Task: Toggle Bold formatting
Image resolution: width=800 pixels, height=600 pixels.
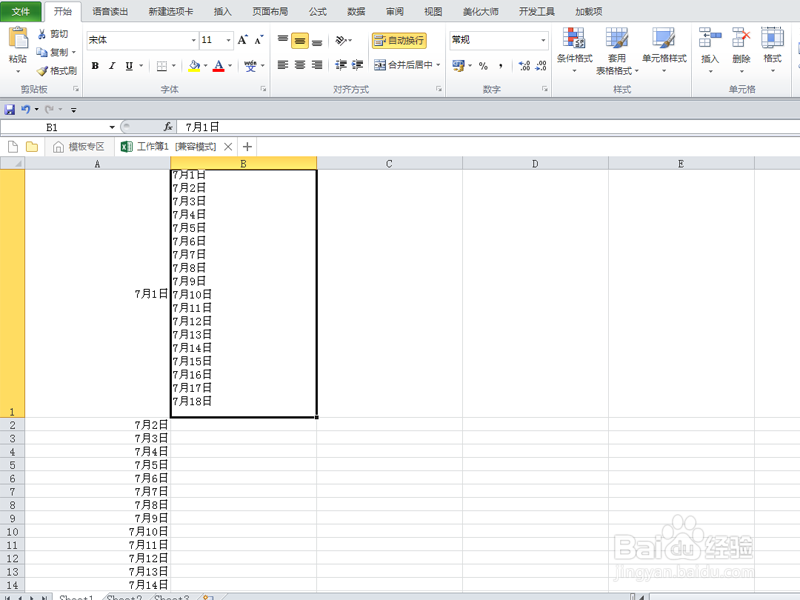Action: [x=95, y=66]
